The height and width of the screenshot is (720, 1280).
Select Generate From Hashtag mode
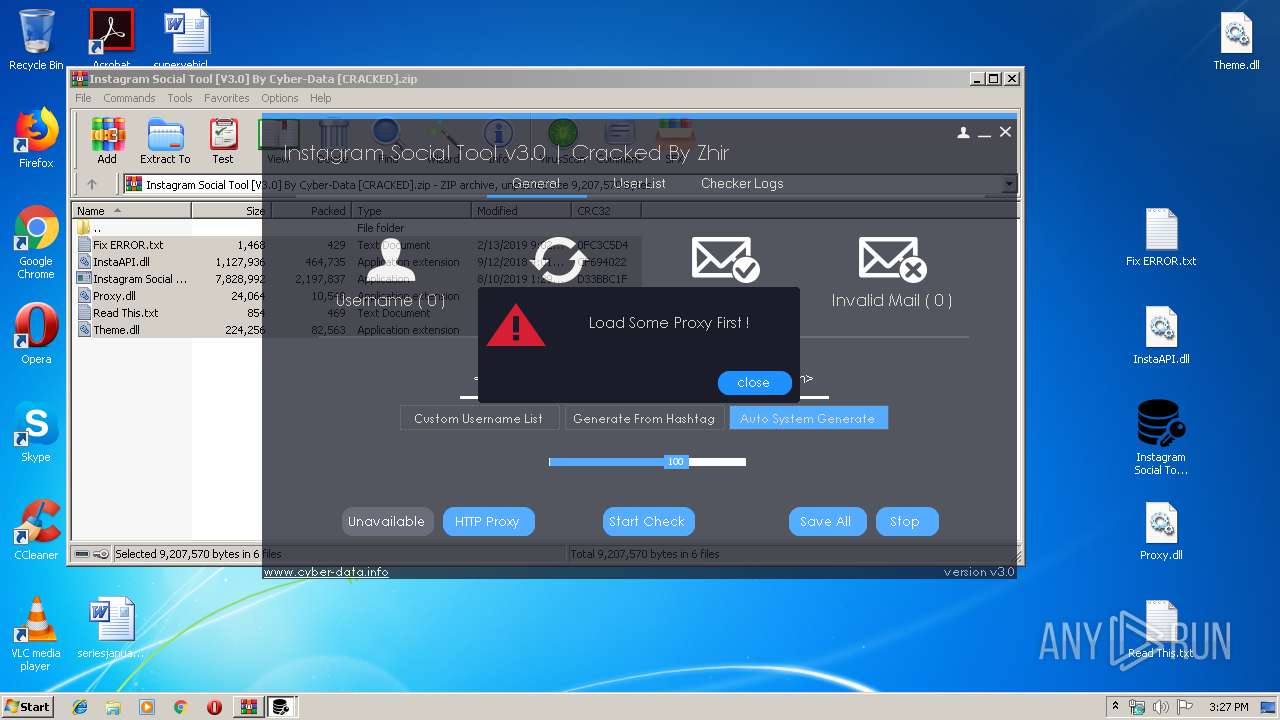pos(644,418)
